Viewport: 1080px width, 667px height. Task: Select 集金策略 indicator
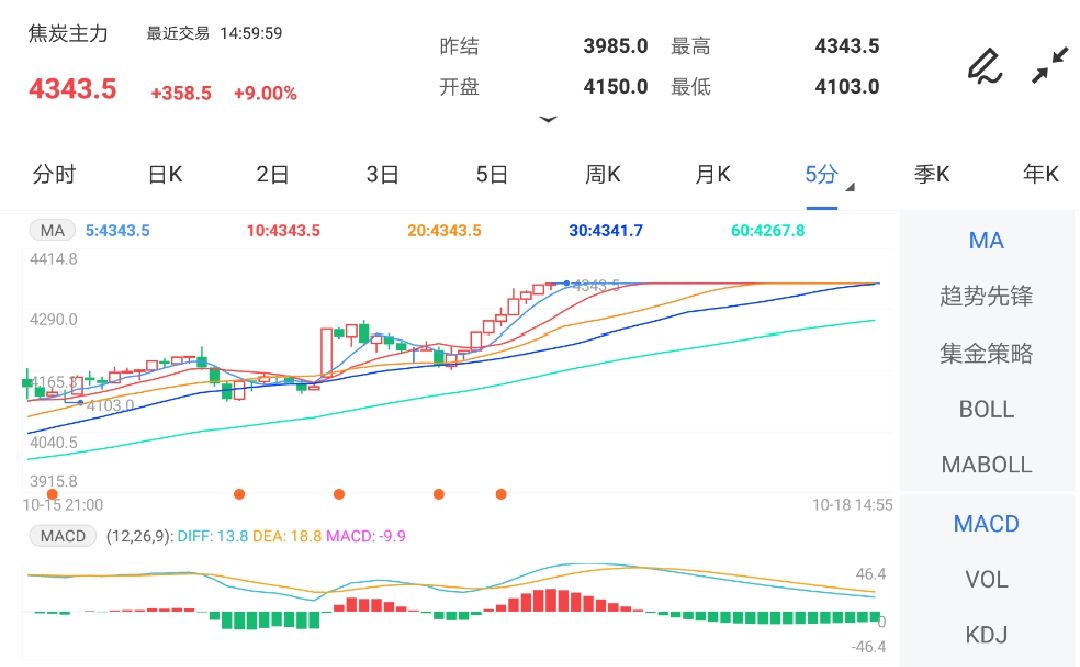click(x=986, y=353)
